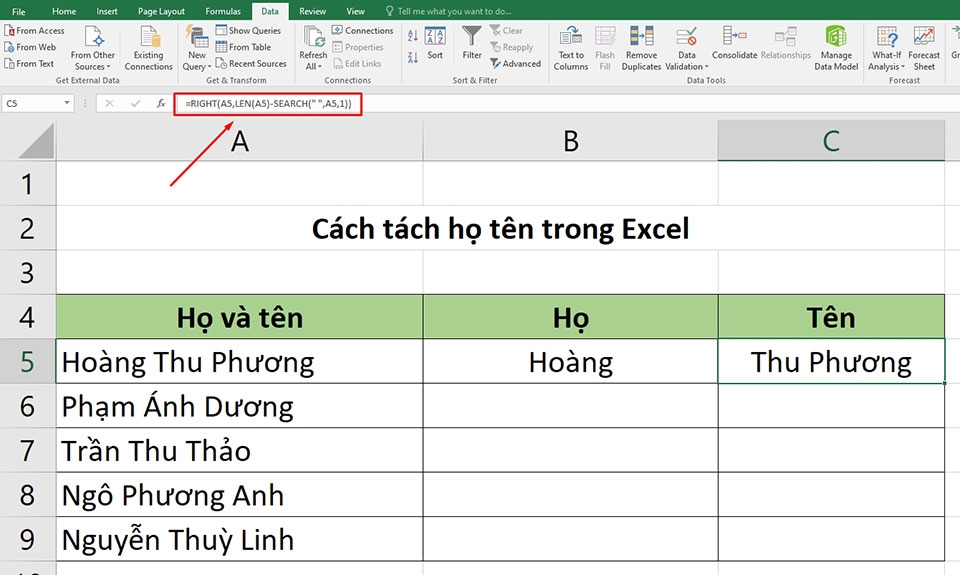
Task: Open Existing Connections
Action: tap(149, 48)
